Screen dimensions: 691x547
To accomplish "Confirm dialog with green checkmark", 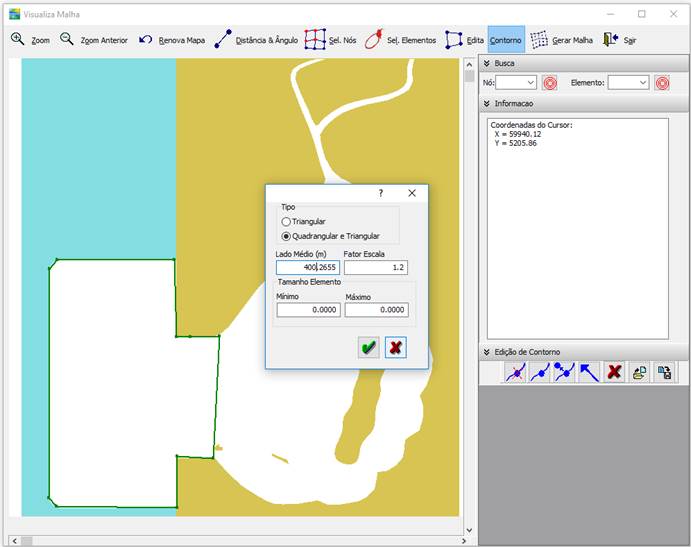I will (368, 347).
